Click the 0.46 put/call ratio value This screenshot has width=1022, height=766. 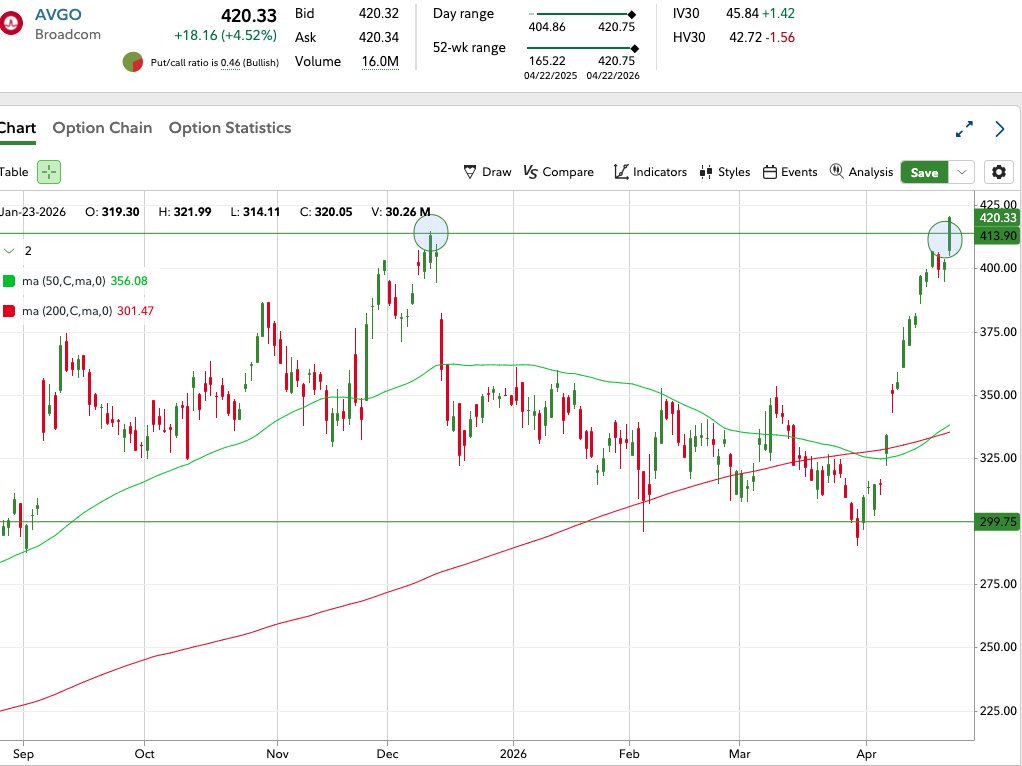(x=231, y=63)
